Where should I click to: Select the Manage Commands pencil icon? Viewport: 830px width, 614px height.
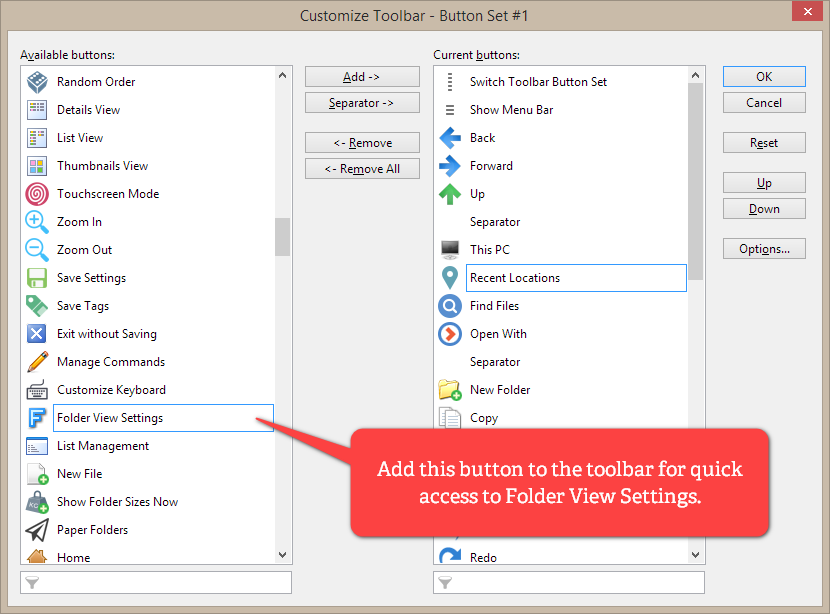point(37,362)
